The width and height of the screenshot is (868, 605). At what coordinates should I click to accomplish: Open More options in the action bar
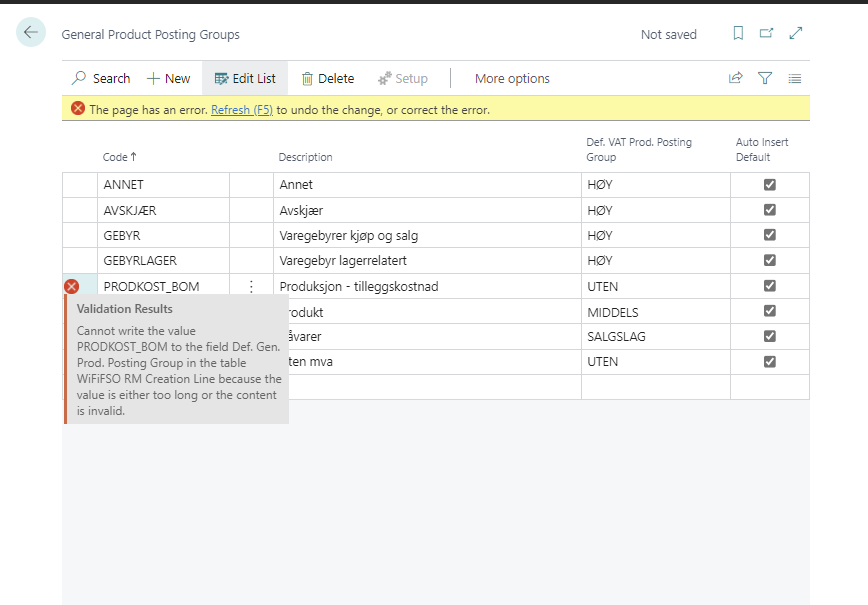coord(512,79)
